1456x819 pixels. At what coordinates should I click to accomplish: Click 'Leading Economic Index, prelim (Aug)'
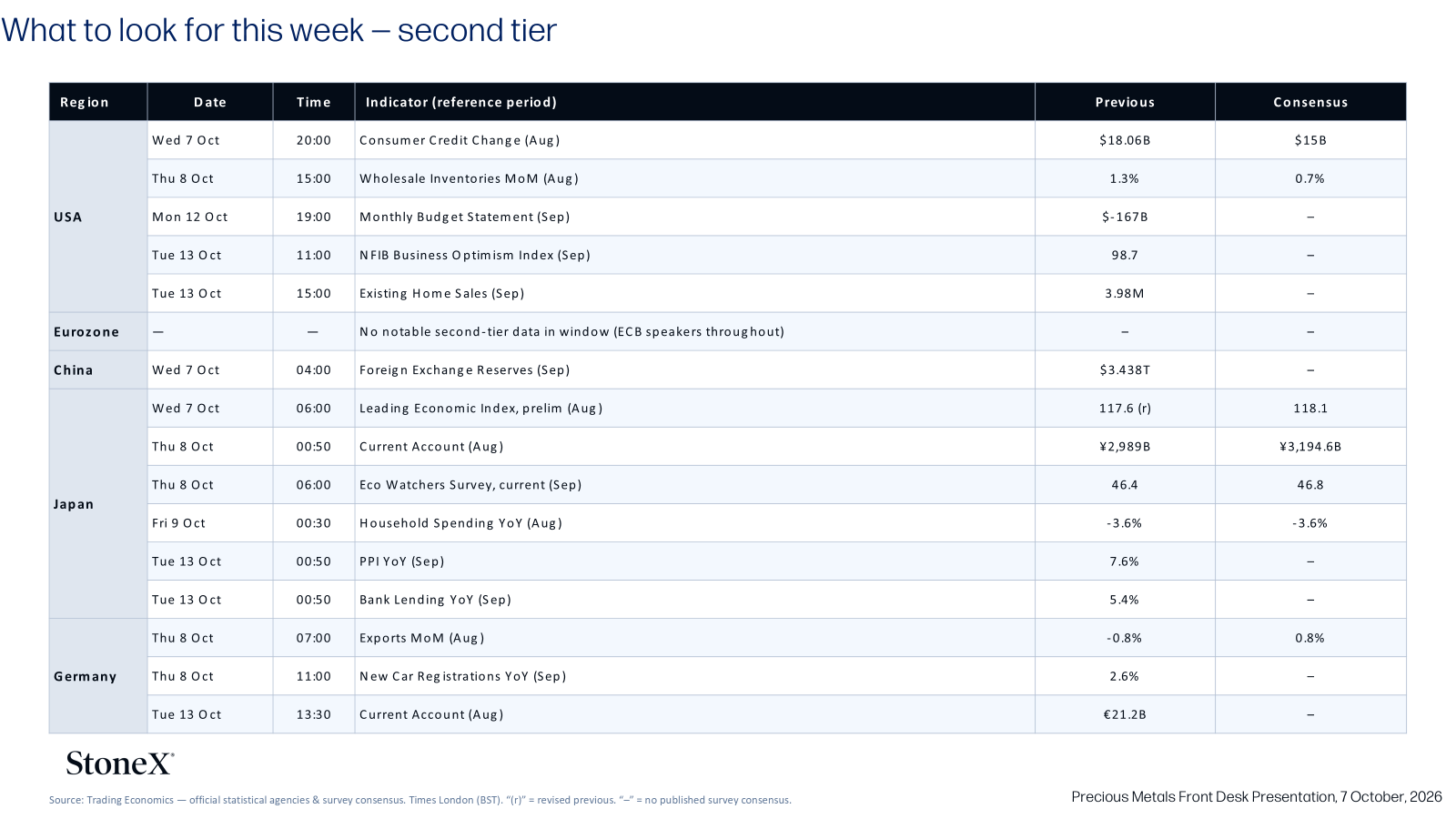coord(694,408)
